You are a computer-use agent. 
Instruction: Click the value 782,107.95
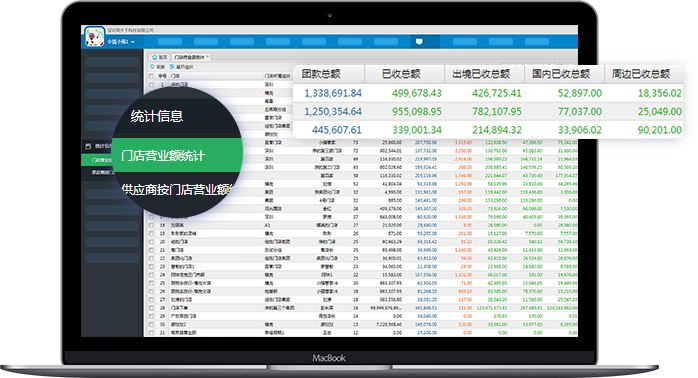[x=497, y=111]
